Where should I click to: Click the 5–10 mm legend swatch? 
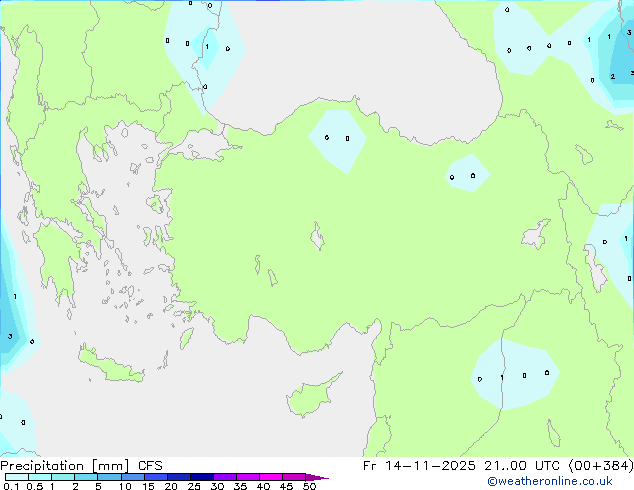pos(110,477)
